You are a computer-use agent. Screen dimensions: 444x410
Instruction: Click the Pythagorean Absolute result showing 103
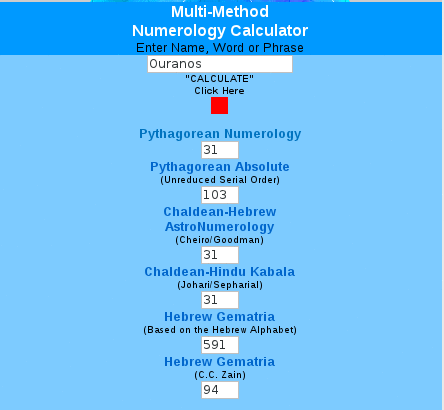(220, 195)
